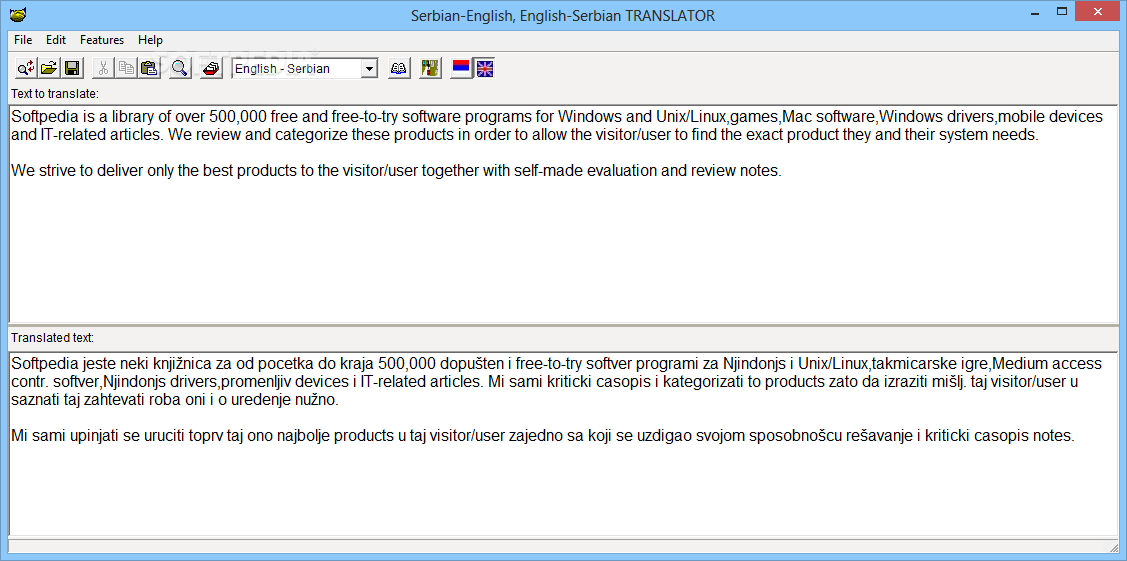Screen dimensions: 1127x561
Task: Expand the English - Serbian language dropdown
Action: click(x=369, y=69)
